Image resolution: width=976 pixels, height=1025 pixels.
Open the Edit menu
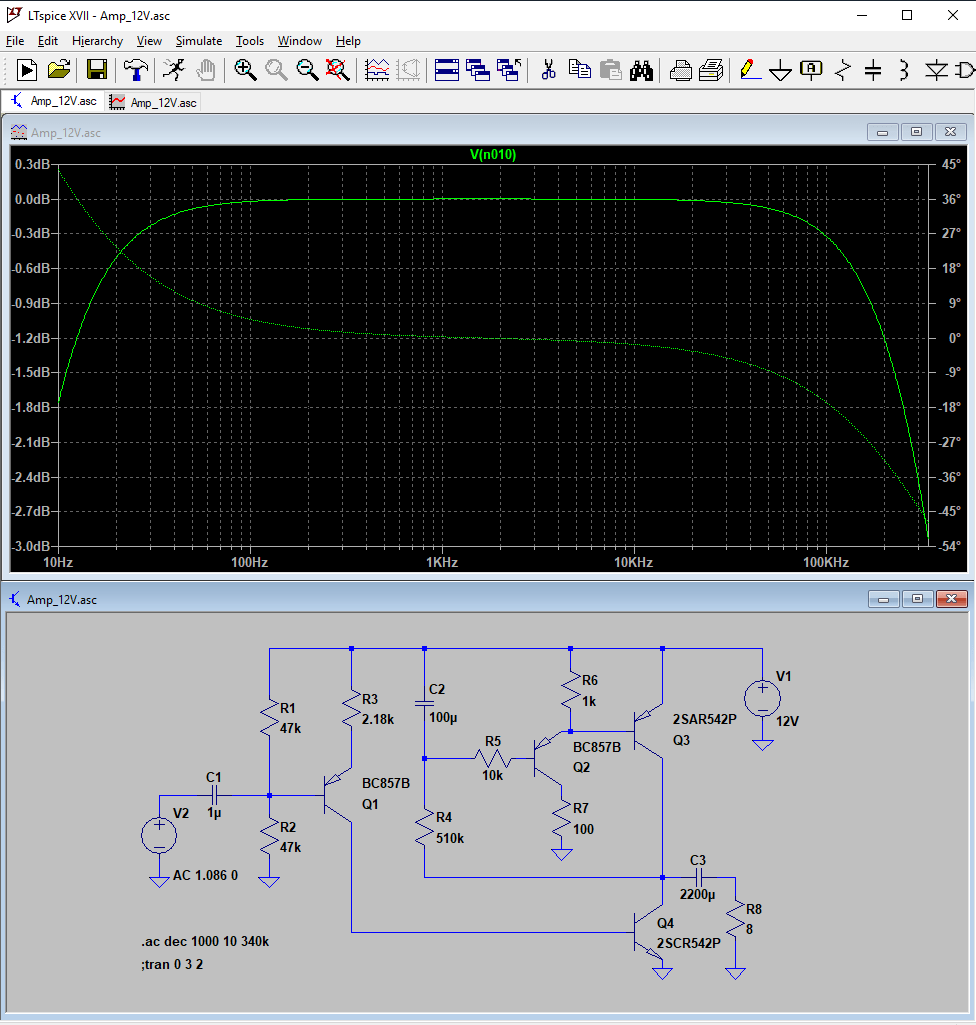(48, 41)
